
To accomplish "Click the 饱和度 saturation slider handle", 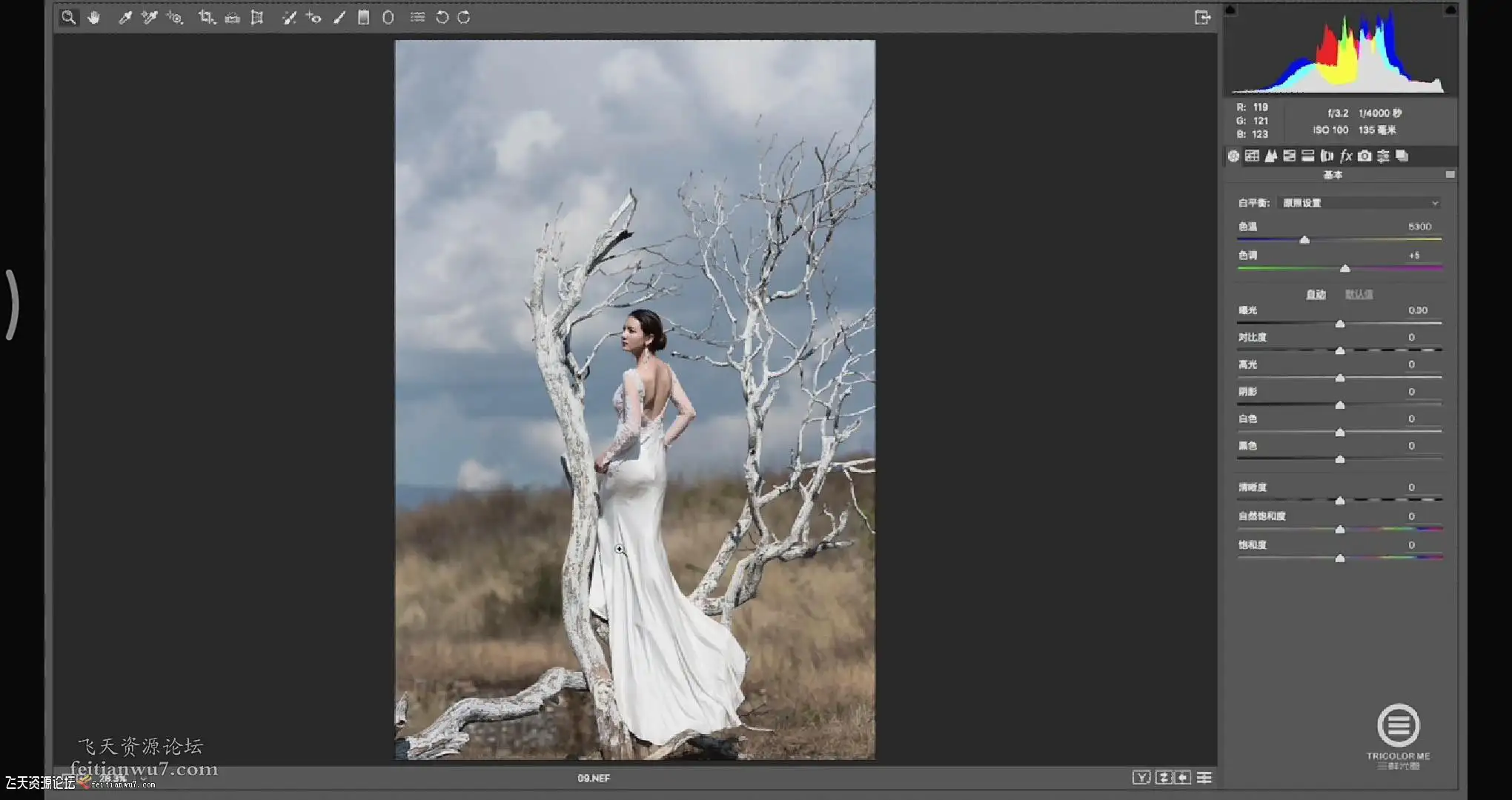I will point(1340,559).
